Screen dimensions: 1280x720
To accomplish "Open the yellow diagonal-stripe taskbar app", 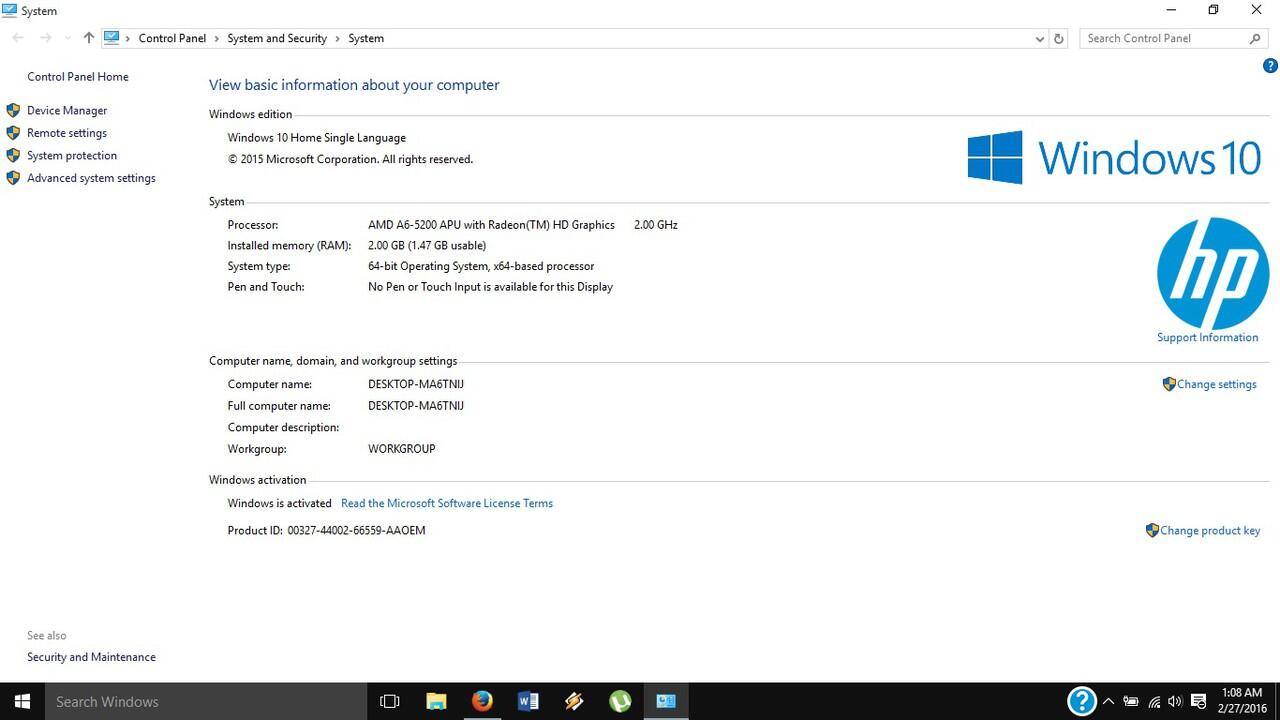I will click(x=574, y=701).
